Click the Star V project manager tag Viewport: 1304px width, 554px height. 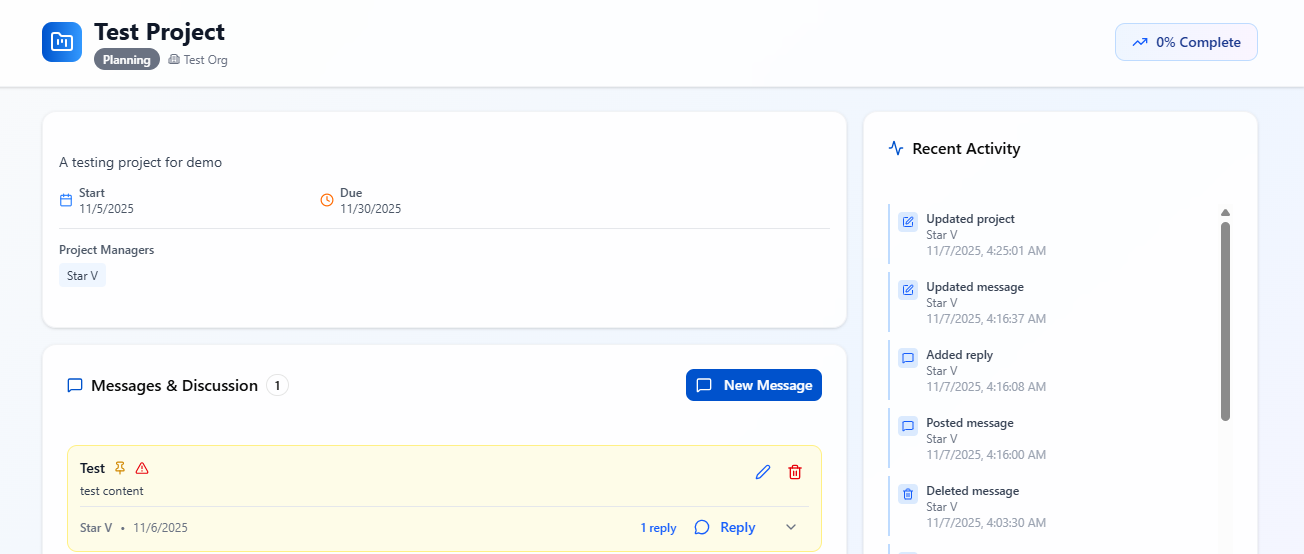(x=82, y=275)
